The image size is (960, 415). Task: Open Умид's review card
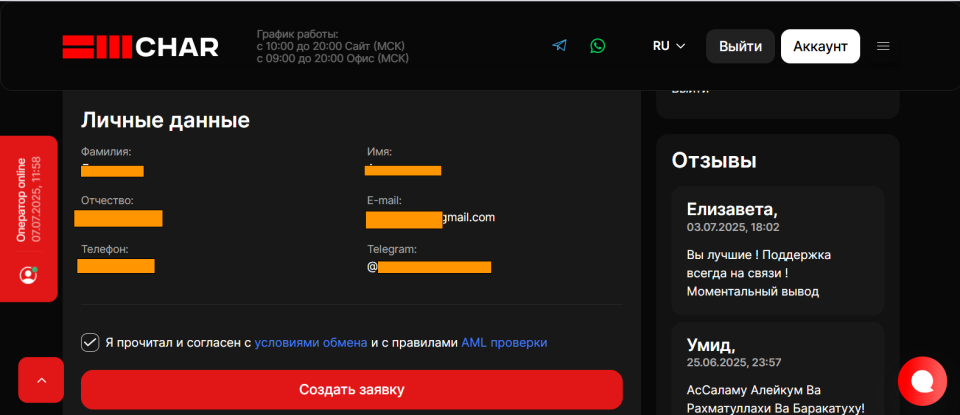(x=778, y=368)
